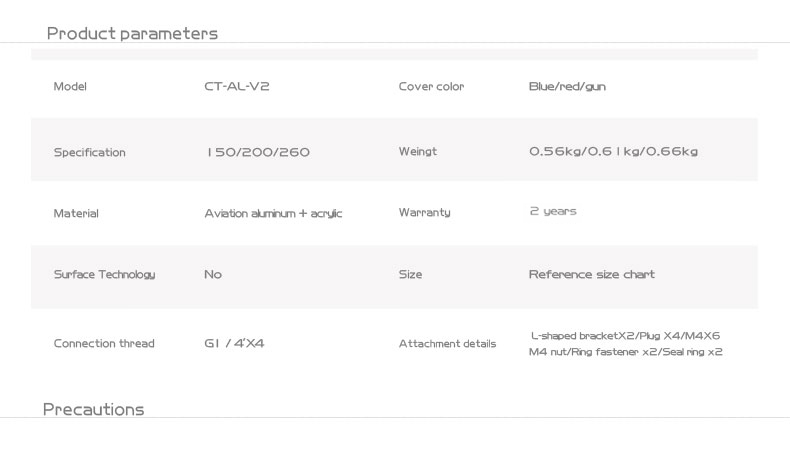Select the G1/4'X4 thread value
Viewport: 790px width, 462px height.
(x=234, y=344)
